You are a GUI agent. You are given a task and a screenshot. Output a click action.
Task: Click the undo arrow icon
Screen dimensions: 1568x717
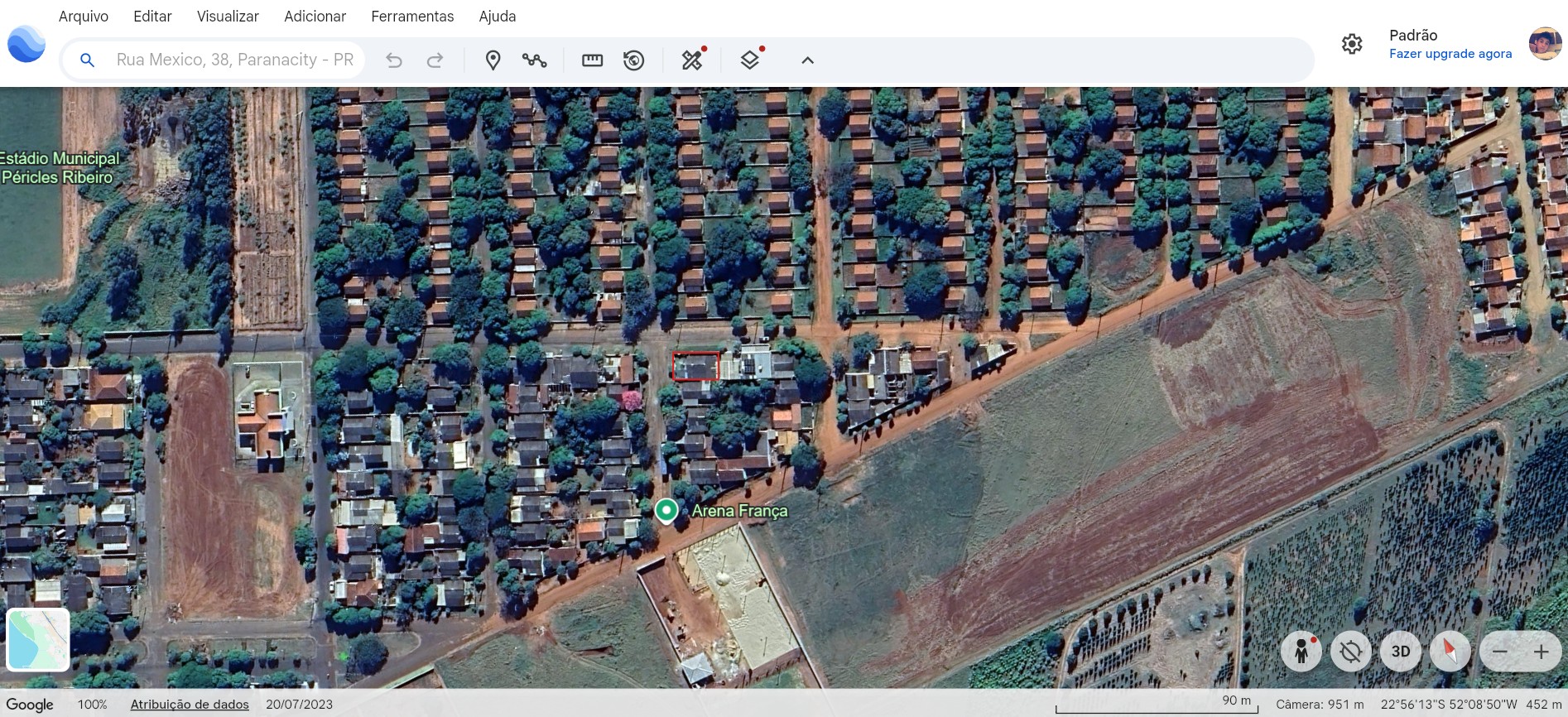click(394, 60)
